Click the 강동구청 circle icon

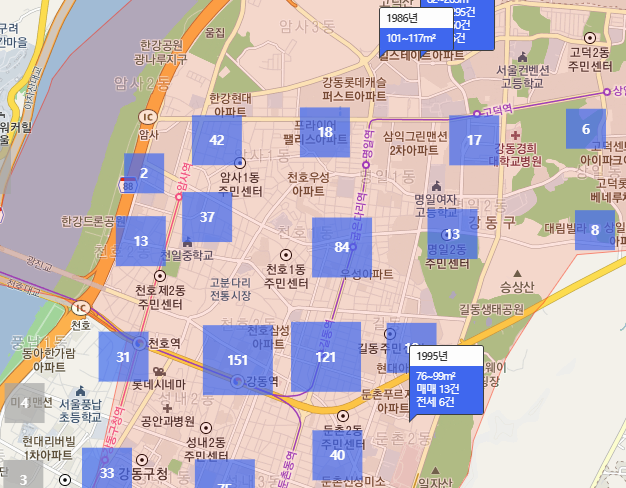tap(142, 460)
